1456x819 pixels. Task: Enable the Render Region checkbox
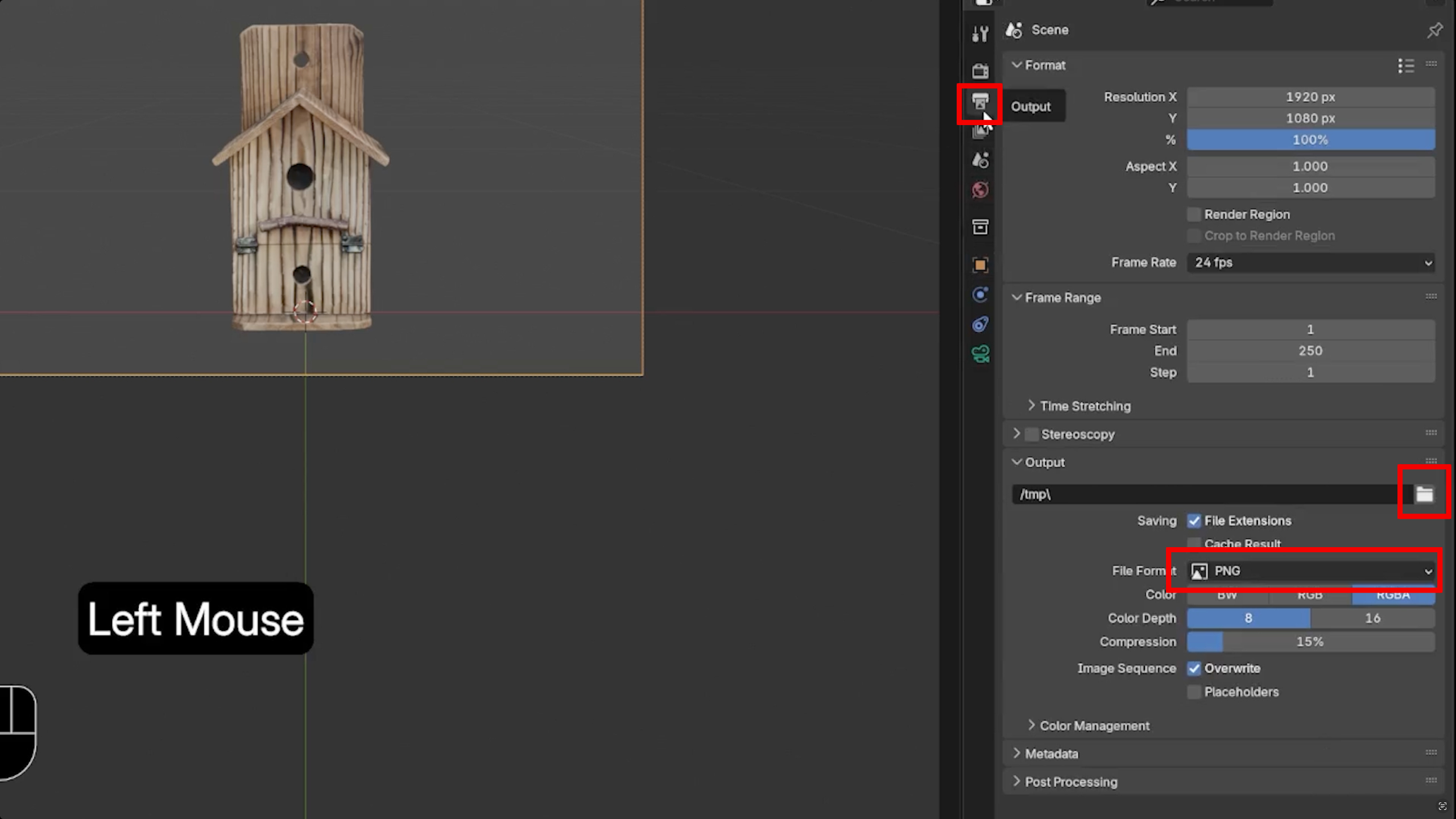pos(1194,214)
